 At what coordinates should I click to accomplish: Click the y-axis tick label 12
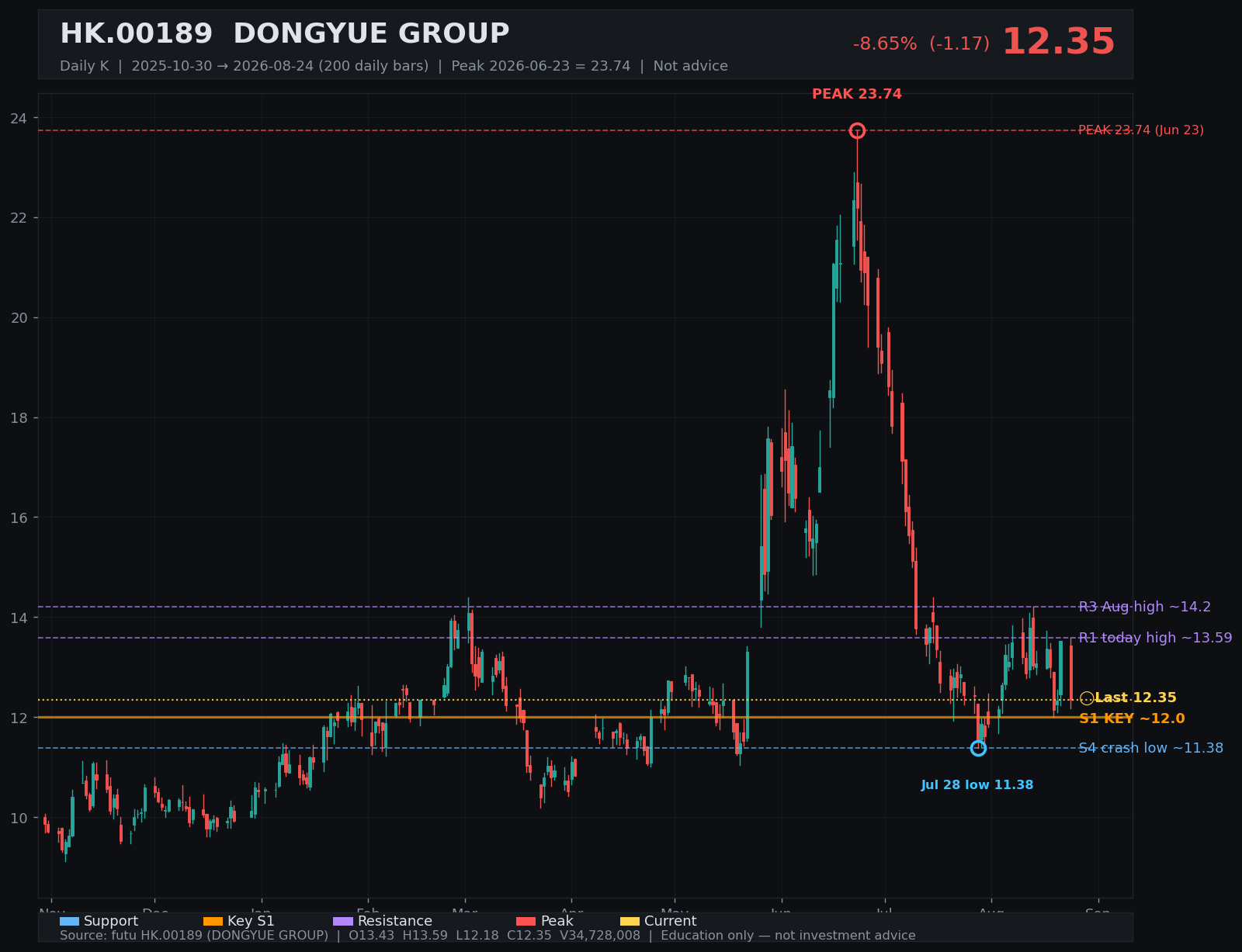[x=19, y=718]
